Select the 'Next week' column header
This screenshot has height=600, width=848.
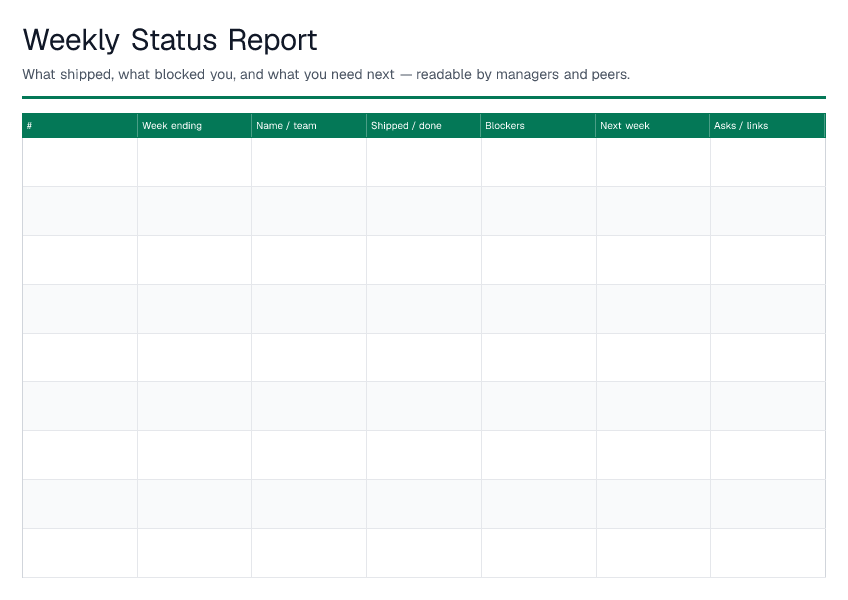(653, 126)
